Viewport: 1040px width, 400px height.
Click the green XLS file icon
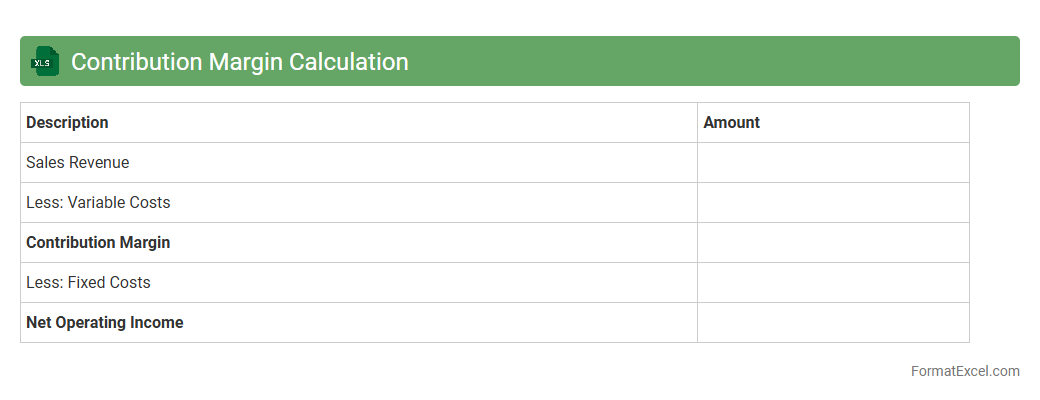coord(45,62)
